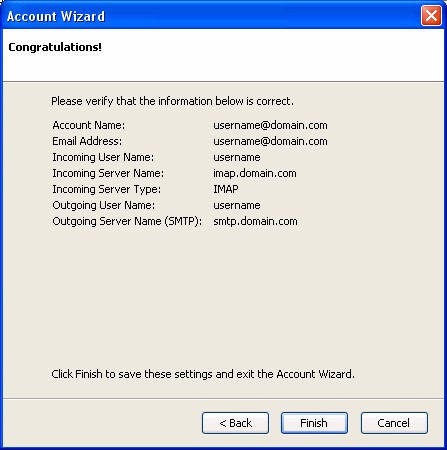Click the Account Name label
Viewport: 447px width, 450px height.
coord(89,125)
